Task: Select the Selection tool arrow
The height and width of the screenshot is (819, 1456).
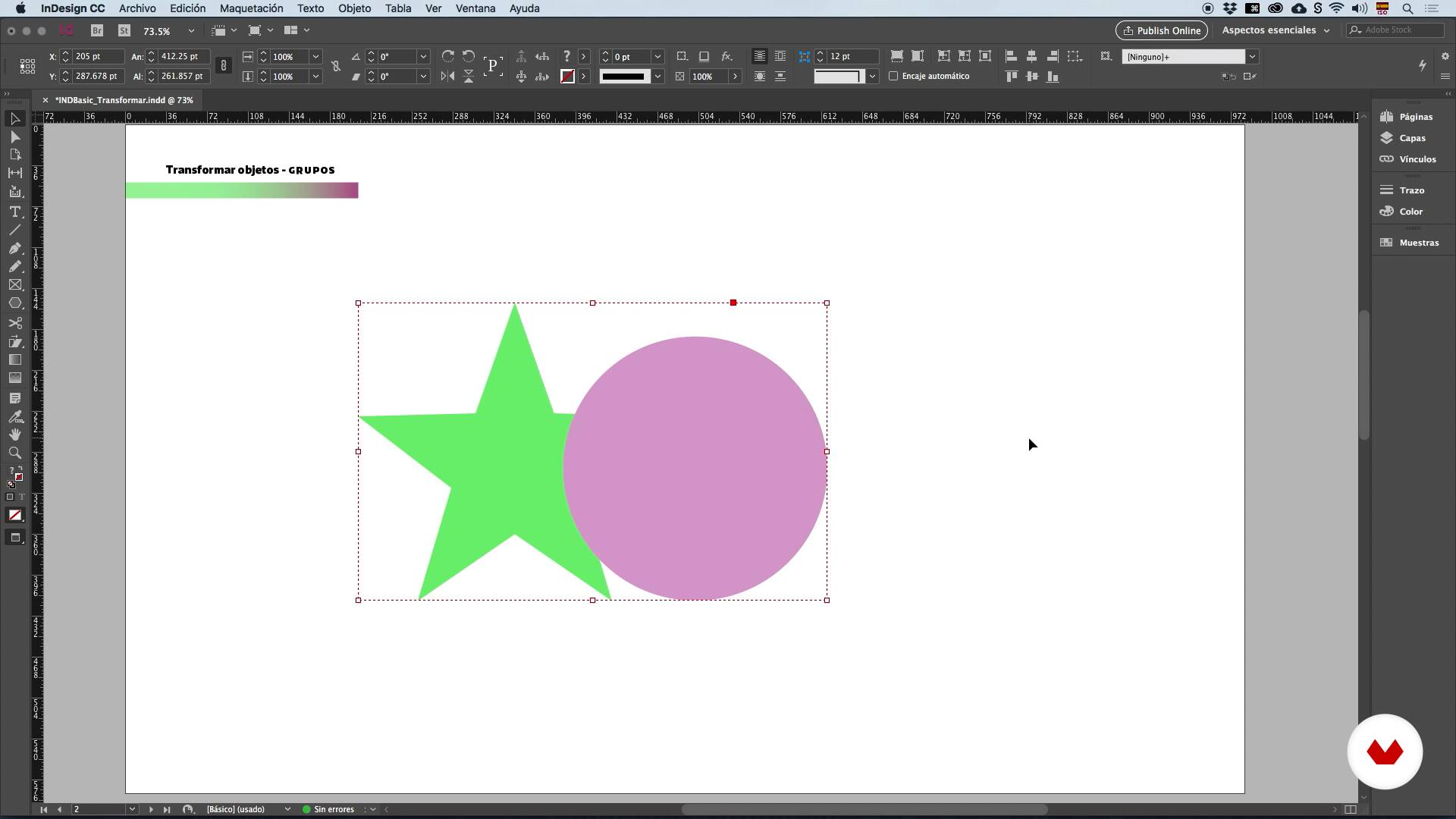Action: click(14, 119)
